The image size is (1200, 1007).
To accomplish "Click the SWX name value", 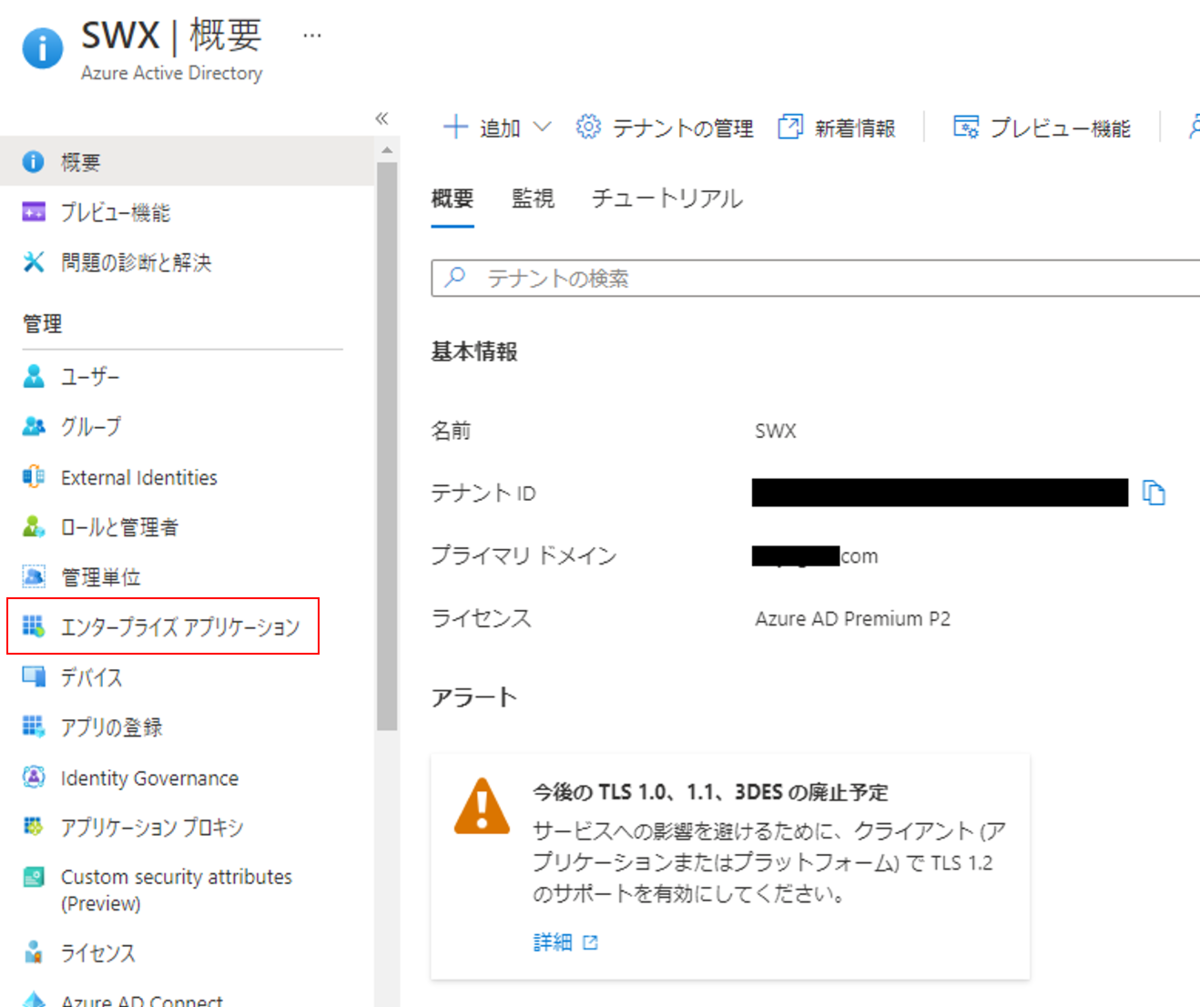I will coord(776,431).
